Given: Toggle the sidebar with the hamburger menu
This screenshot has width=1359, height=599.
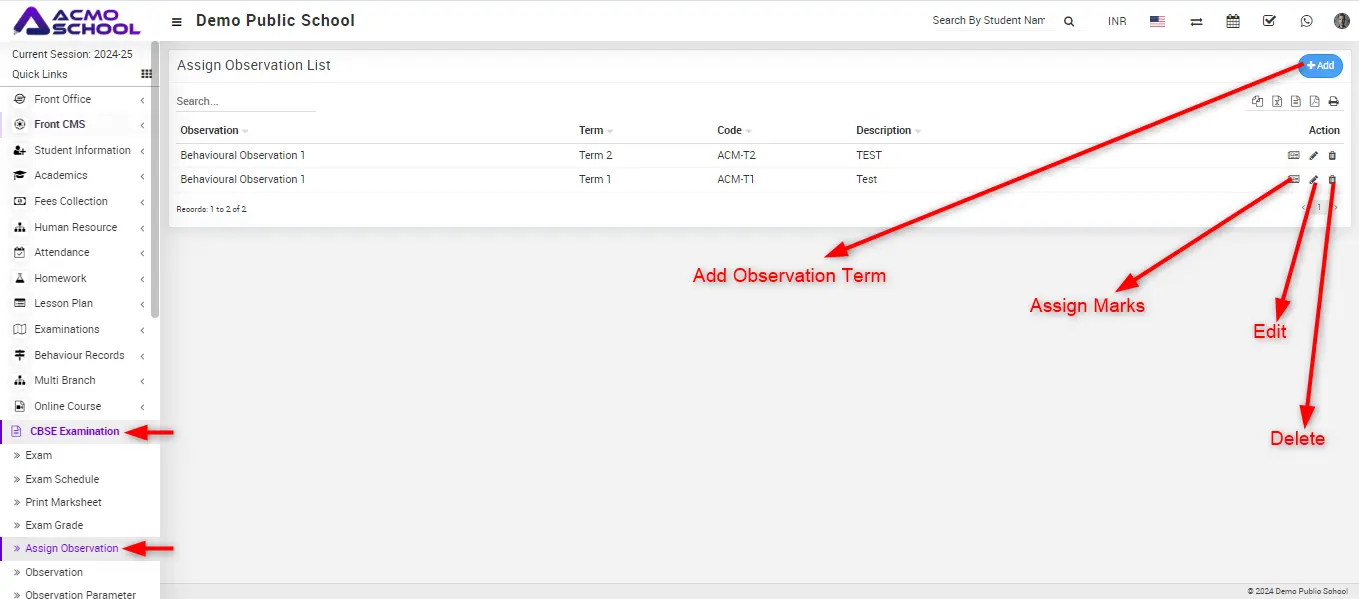Looking at the screenshot, I should pos(177,22).
